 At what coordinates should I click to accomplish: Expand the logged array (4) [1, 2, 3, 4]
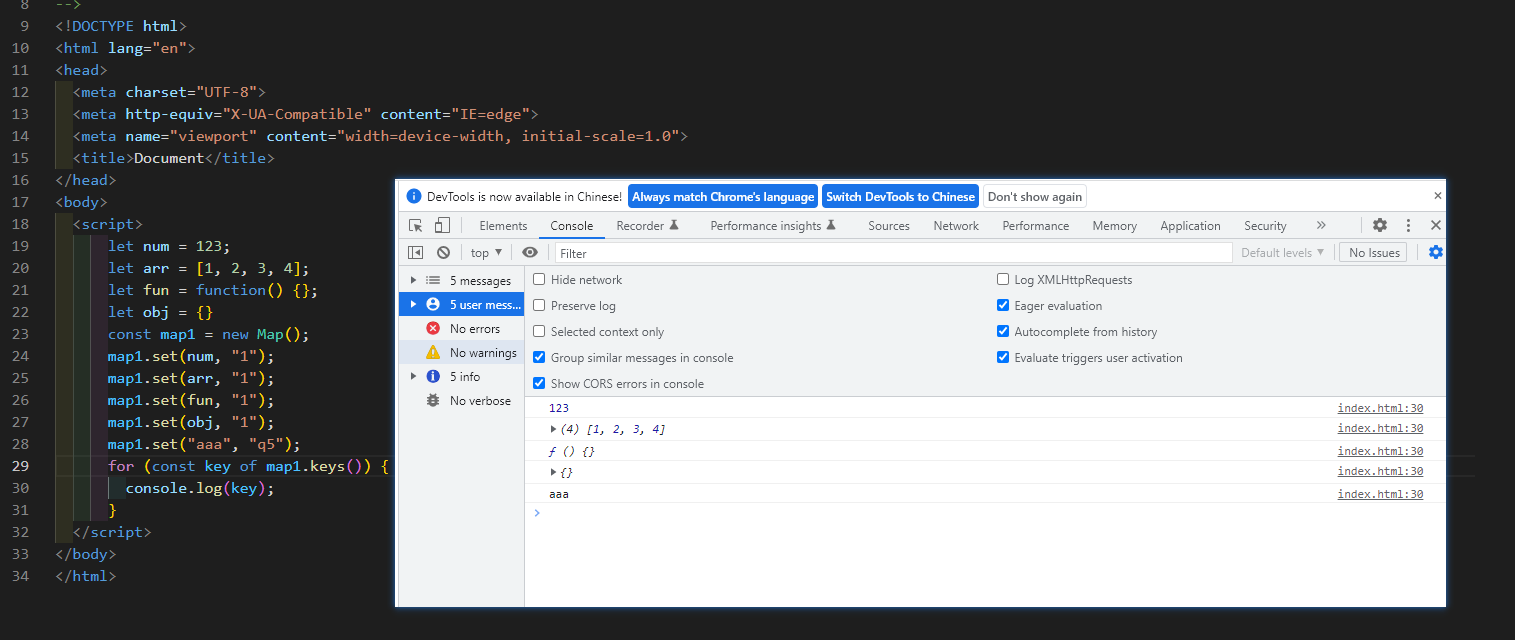point(553,429)
